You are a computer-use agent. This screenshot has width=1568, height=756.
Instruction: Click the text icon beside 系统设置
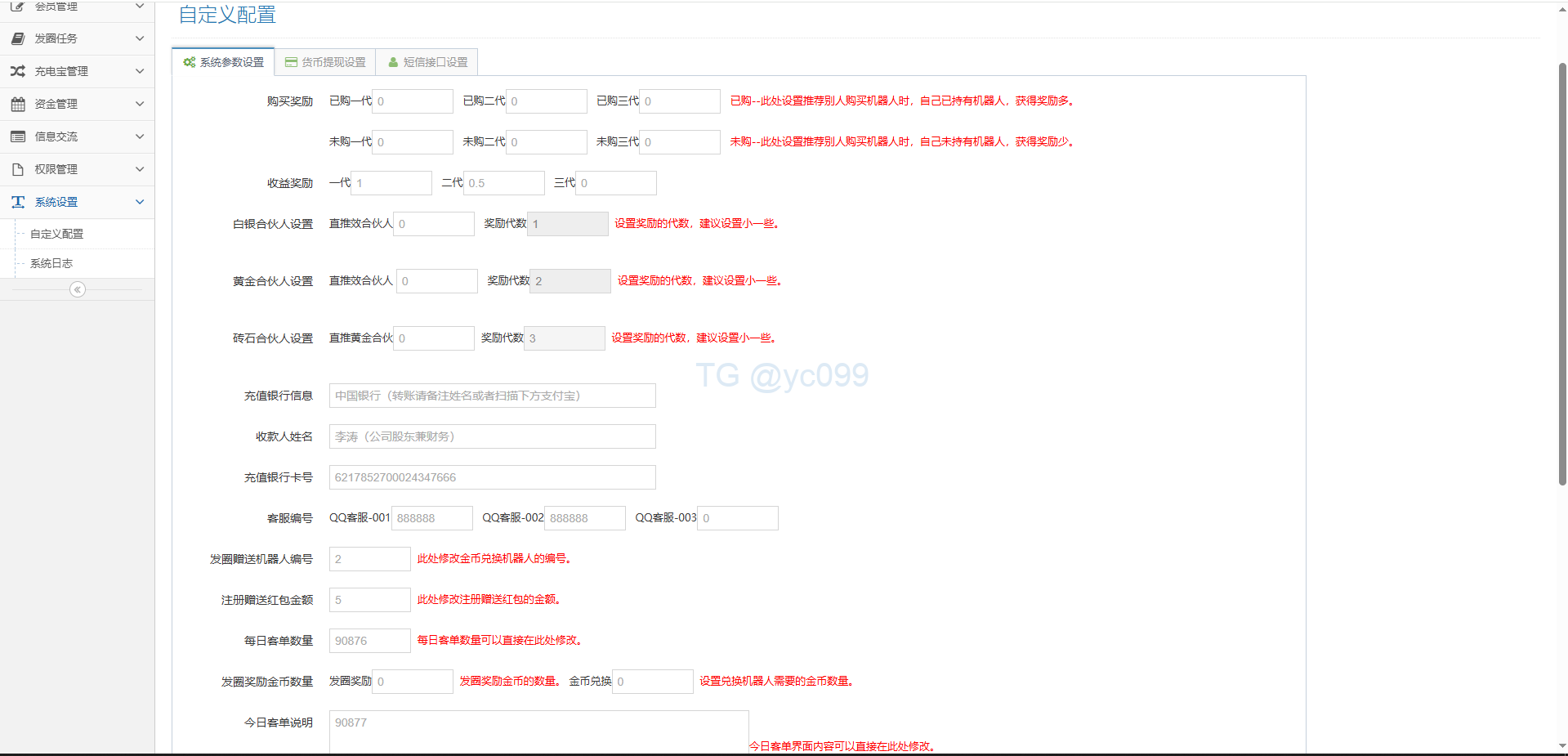(18, 202)
